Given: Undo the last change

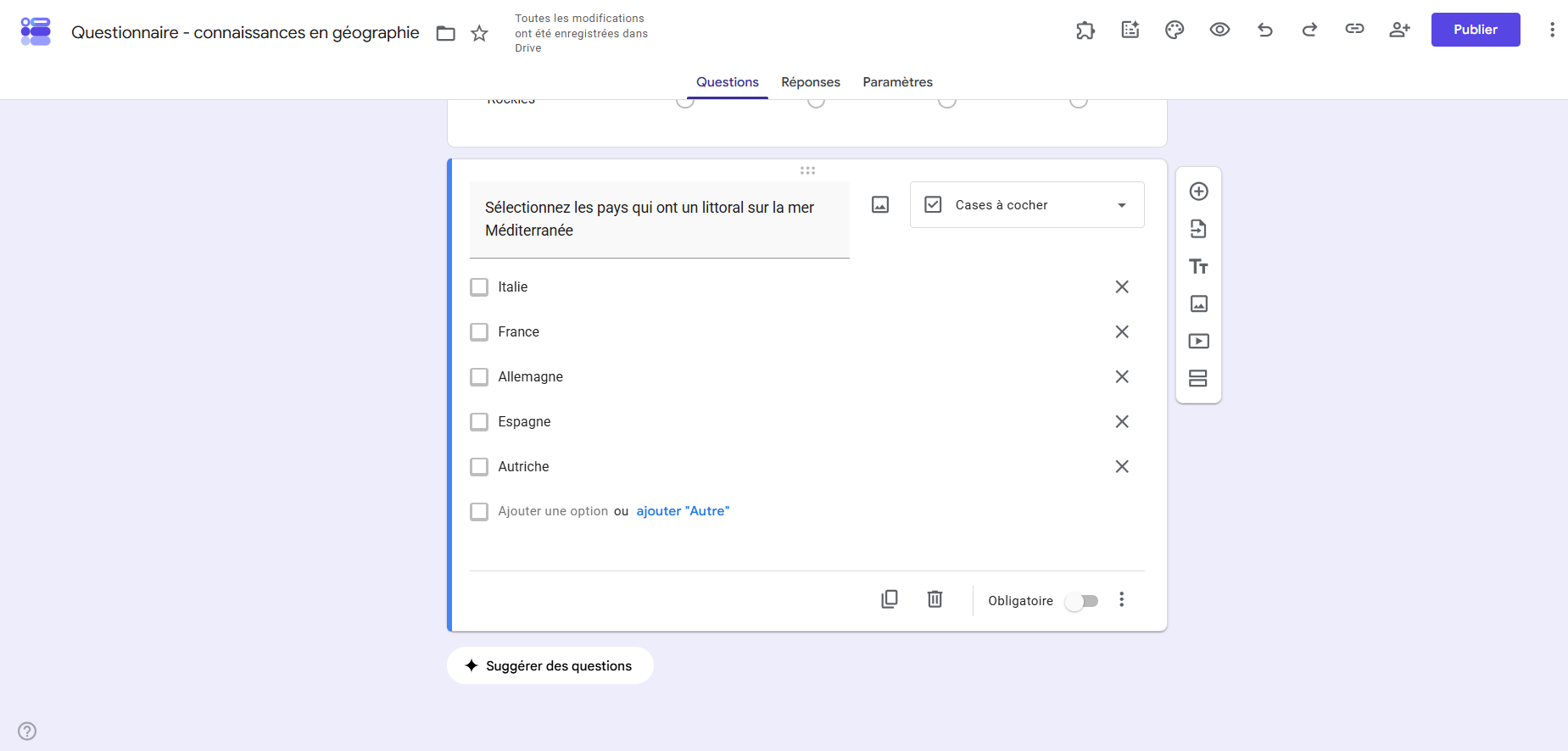Looking at the screenshot, I should pyautogui.click(x=1264, y=30).
